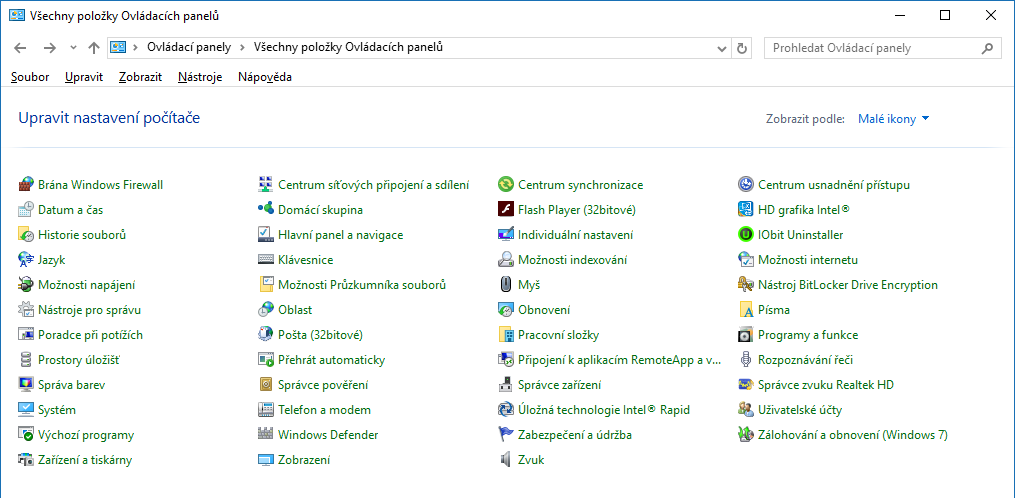Open the Nástroje menu
The width and height of the screenshot is (1015, 498).
(x=200, y=77)
